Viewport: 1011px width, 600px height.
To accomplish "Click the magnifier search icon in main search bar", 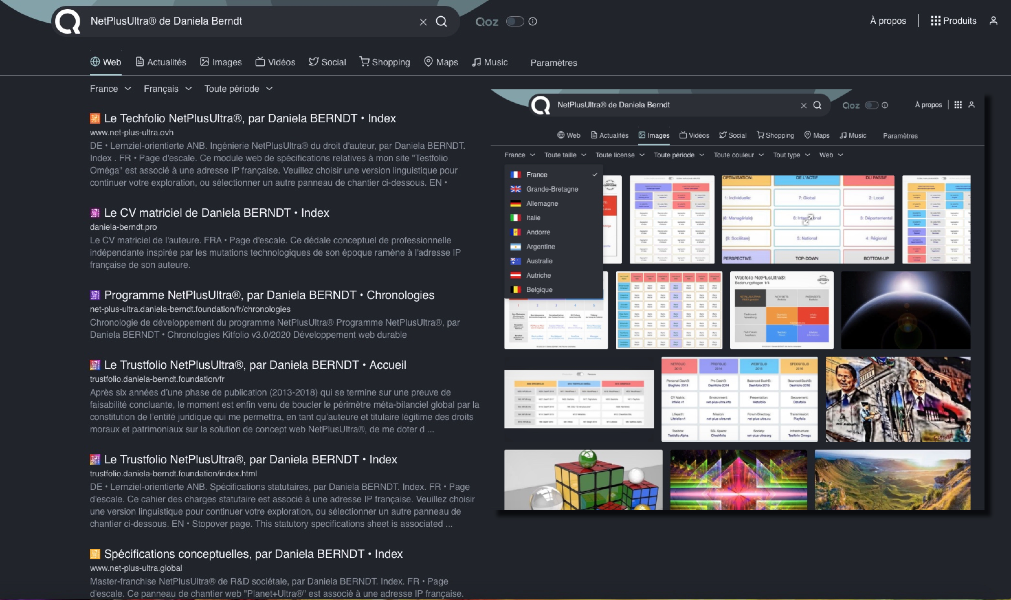I will coord(442,21).
